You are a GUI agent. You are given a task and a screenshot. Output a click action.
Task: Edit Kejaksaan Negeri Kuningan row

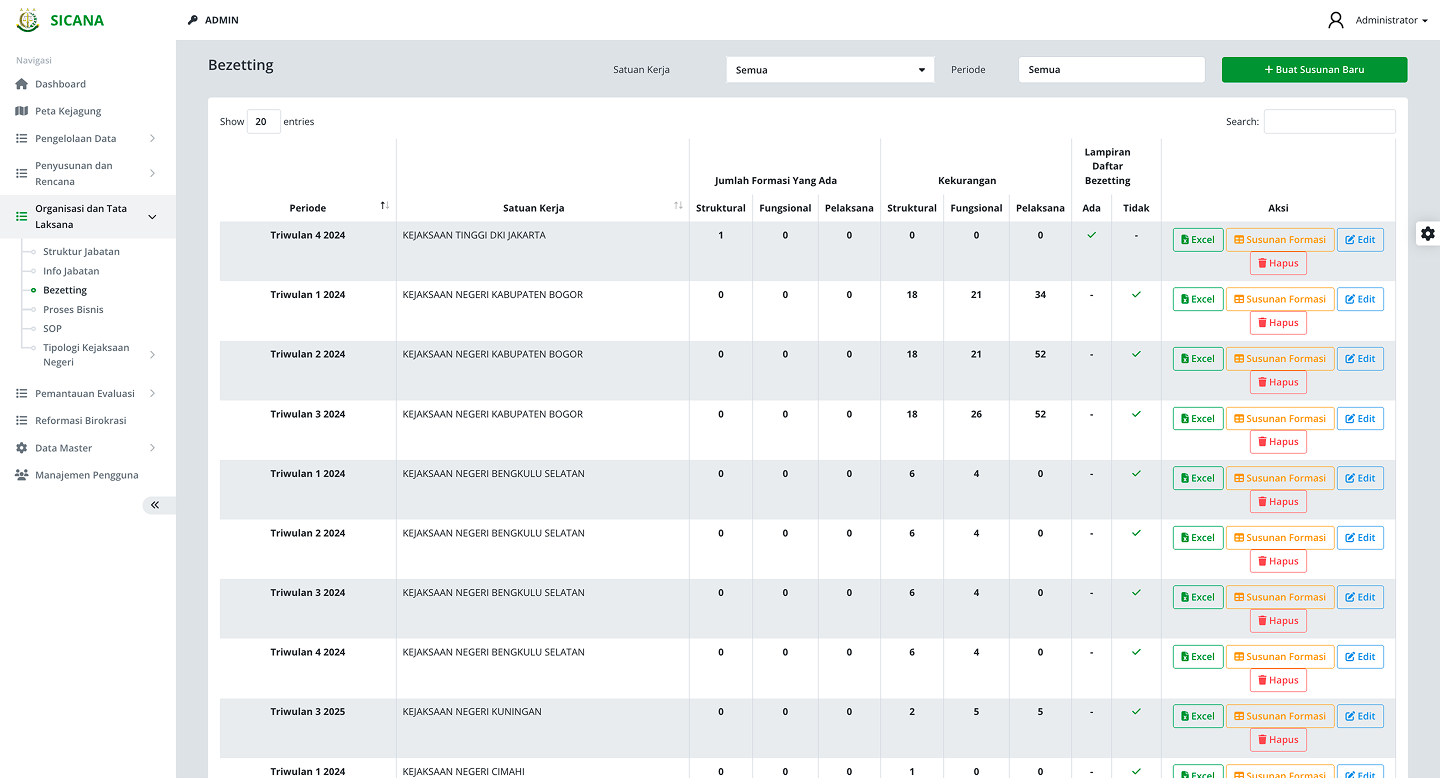pos(1360,716)
